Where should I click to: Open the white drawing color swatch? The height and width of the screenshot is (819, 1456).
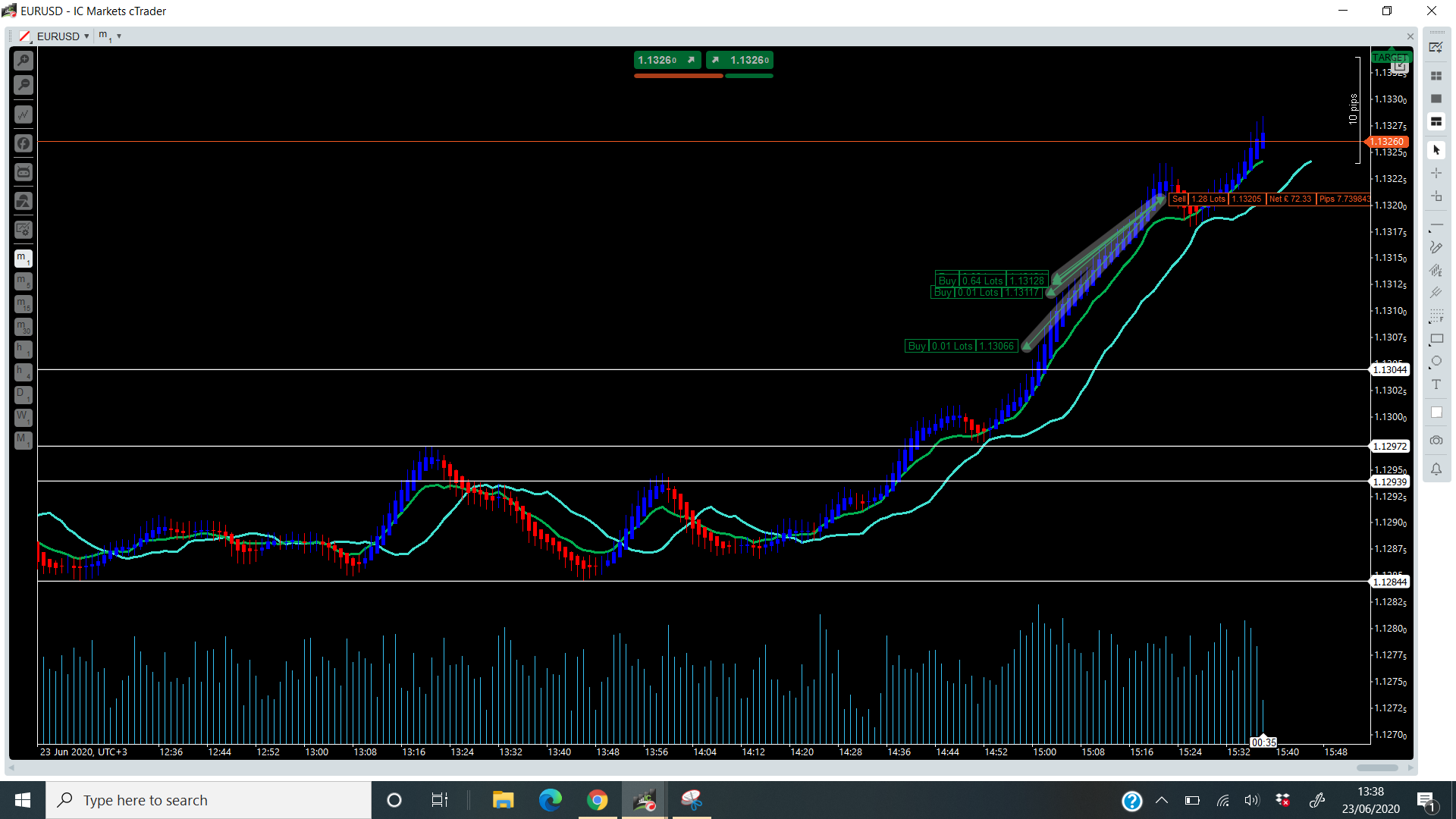pos(1436,413)
